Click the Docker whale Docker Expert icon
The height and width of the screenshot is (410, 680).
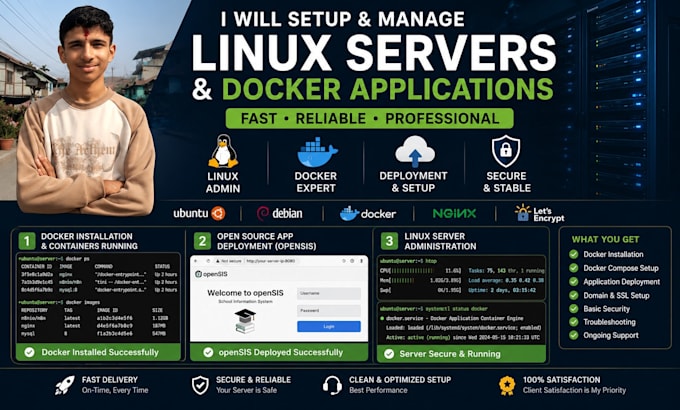(317, 152)
